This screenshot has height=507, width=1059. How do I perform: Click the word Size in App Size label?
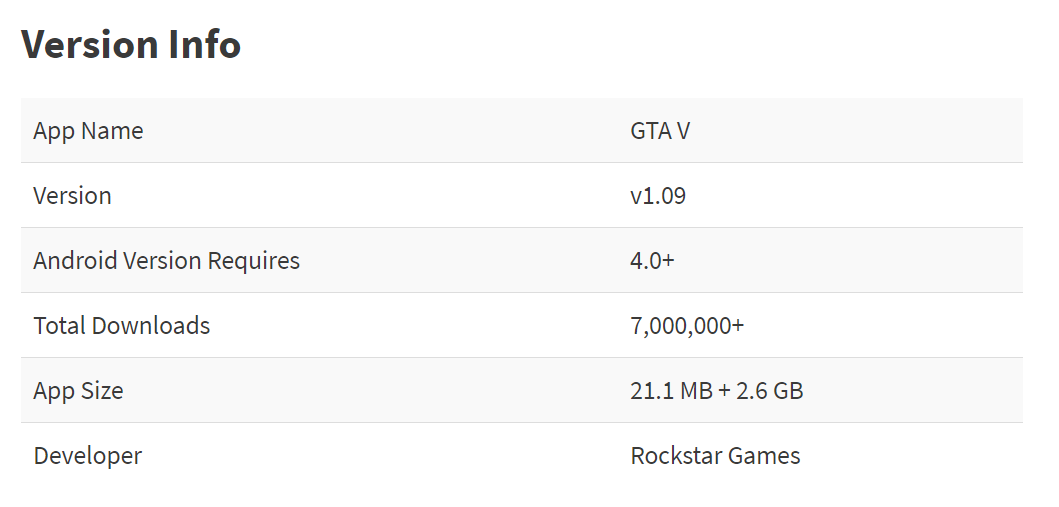click(x=103, y=391)
